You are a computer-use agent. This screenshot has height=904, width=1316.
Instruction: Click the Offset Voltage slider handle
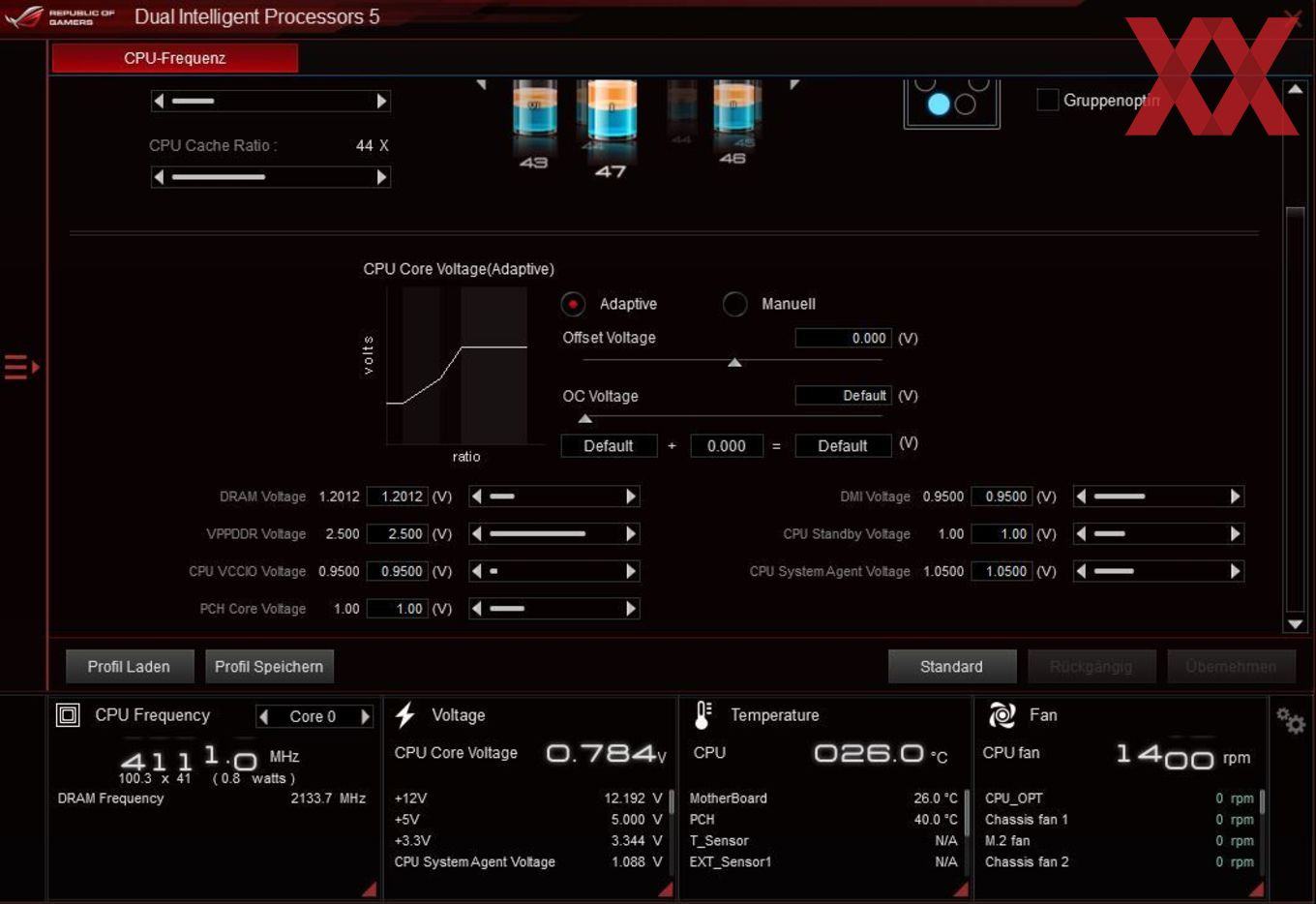[x=734, y=362]
